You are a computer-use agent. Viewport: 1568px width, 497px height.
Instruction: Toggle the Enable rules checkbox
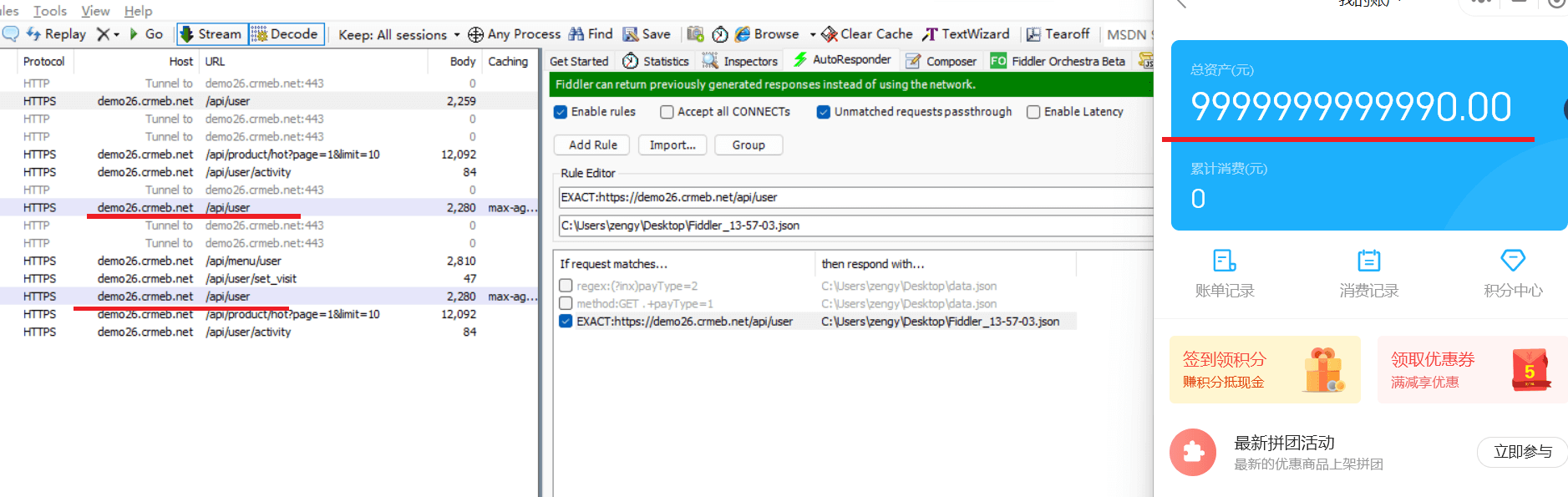click(561, 112)
